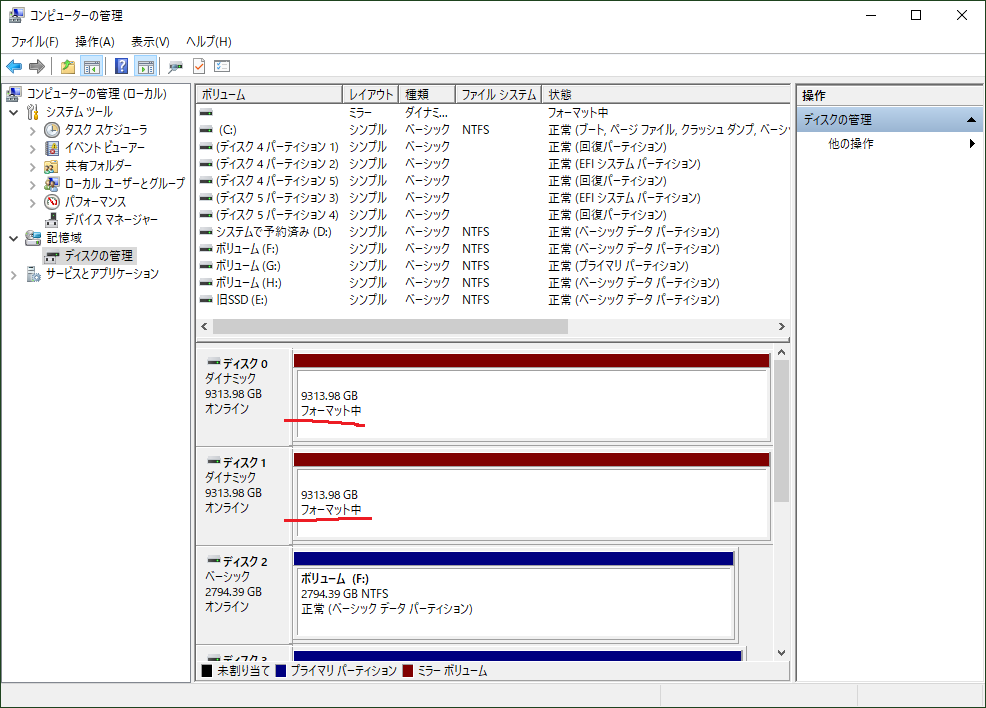Select ローカル ユーザーとグループ node

(125, 184)
